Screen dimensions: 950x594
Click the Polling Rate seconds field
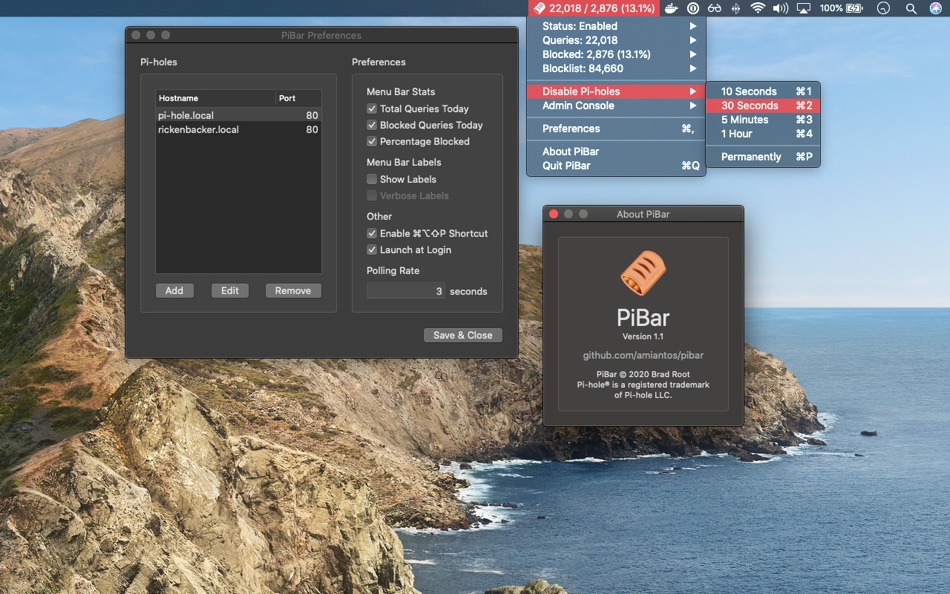pyautogui.click(x=405, y=291)
